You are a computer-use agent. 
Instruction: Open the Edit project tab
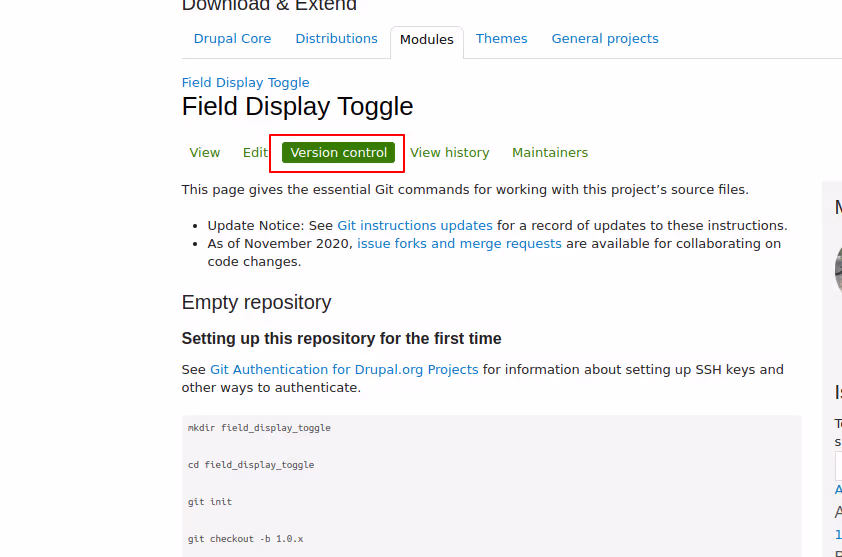255,153
